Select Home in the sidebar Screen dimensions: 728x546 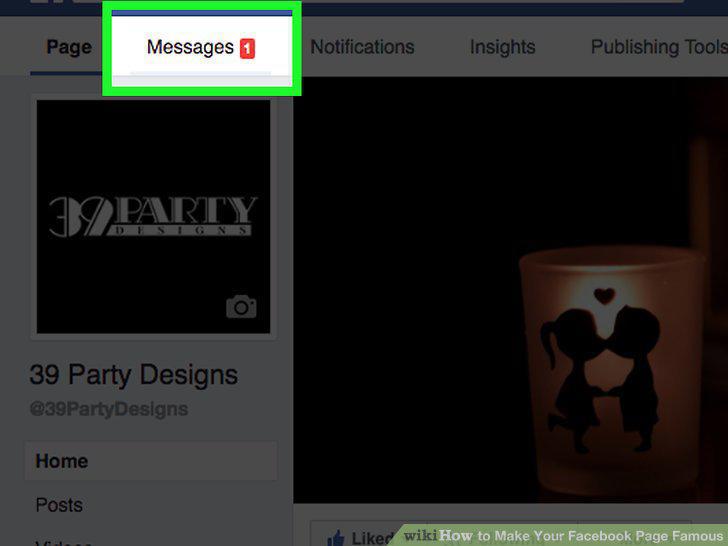(151, 461)
